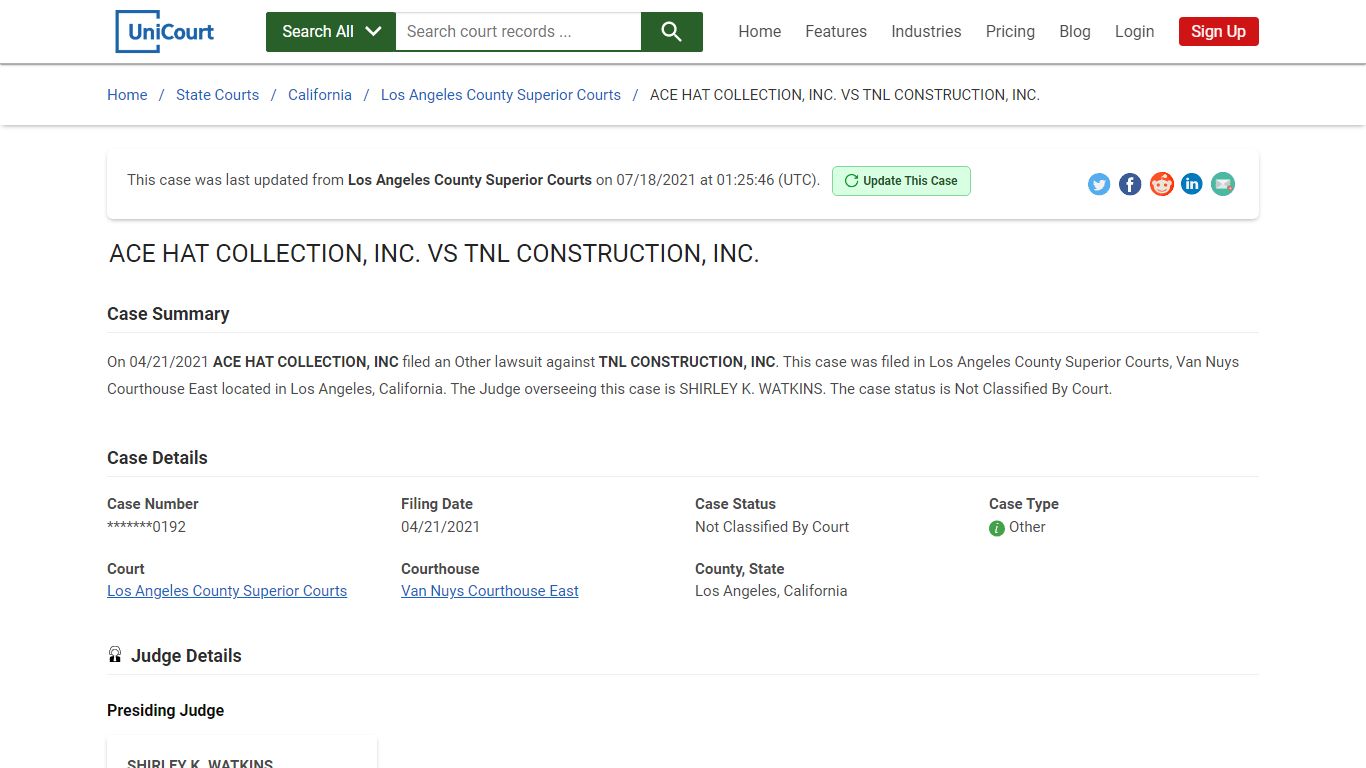The width and height of the screenshot is (1366, 768).
Task: Go to the Home breadcrumb
Action: [127, 95]
